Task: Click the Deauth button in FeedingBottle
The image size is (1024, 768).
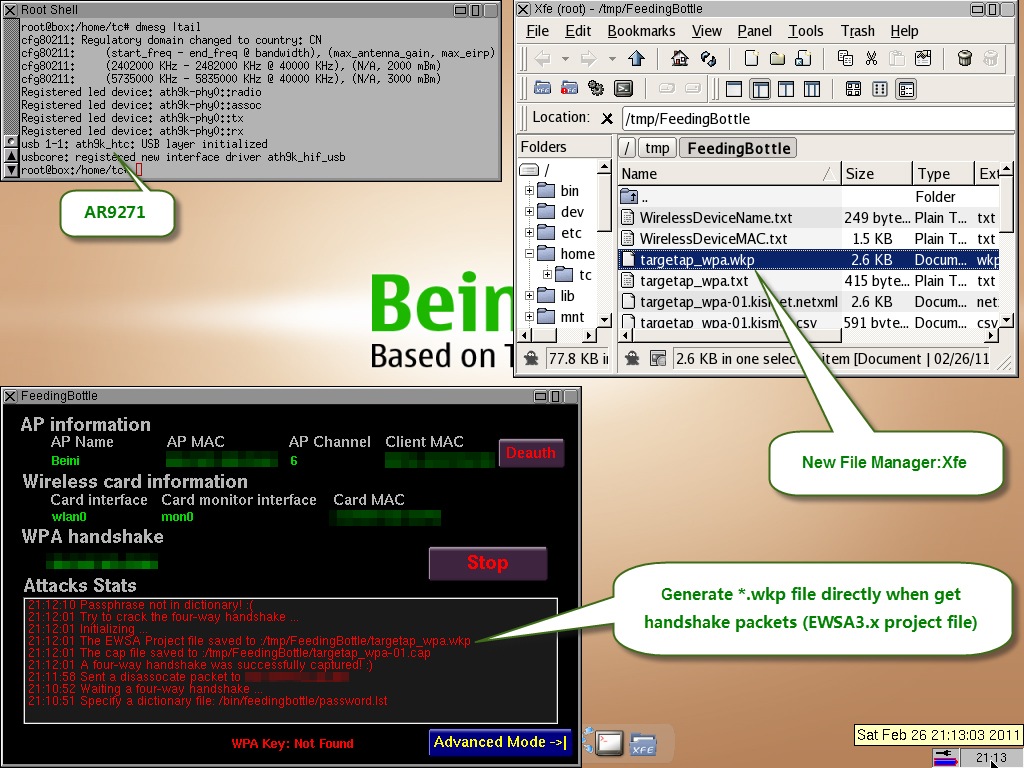Action: click(x=531, y=453)
